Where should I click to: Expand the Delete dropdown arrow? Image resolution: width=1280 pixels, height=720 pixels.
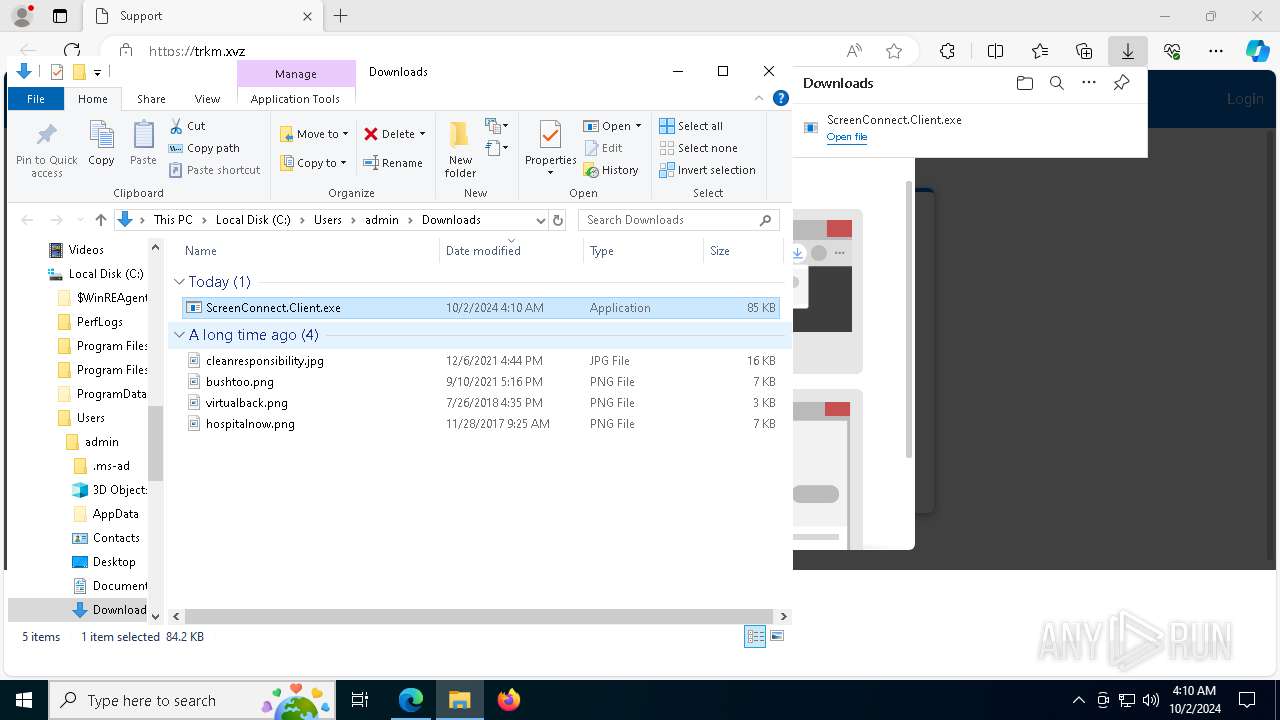click(422, 134)
